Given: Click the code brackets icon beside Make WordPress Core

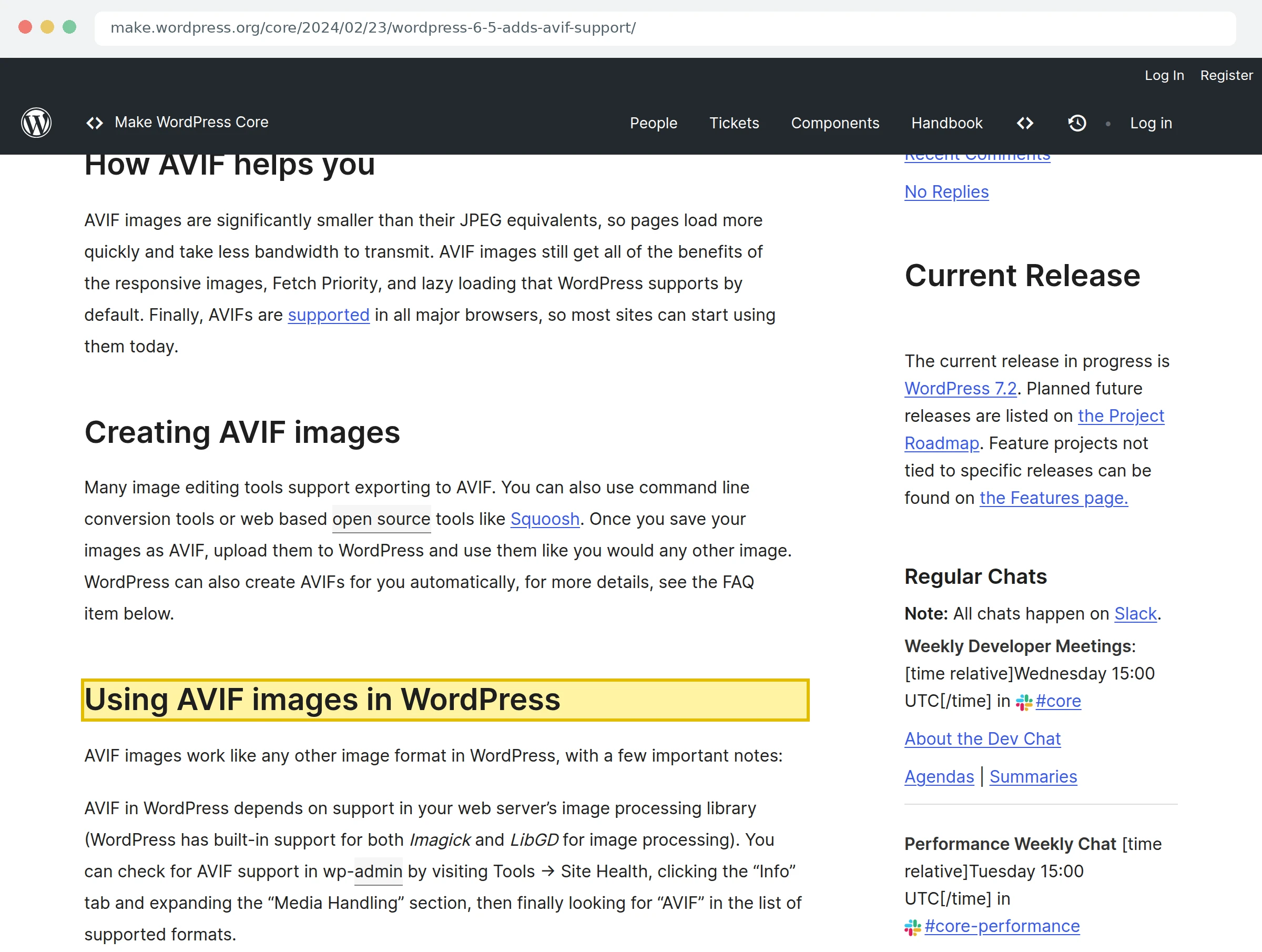Looking at the screenshot, I should pyautogui.click(x=95, y=123).
